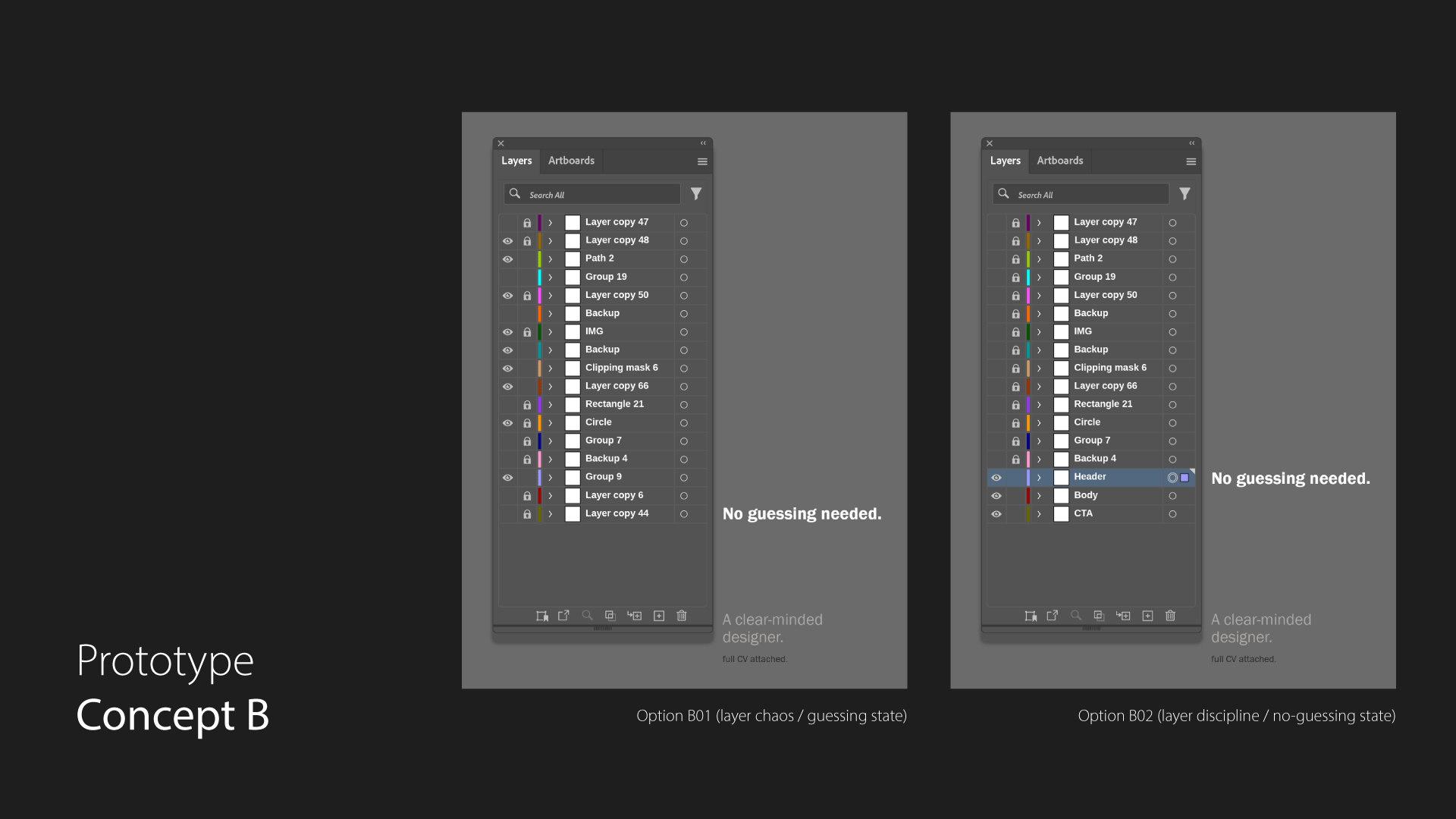Click Header layer's selection color square
The image size is (1456, 819).
(1185, 478)
